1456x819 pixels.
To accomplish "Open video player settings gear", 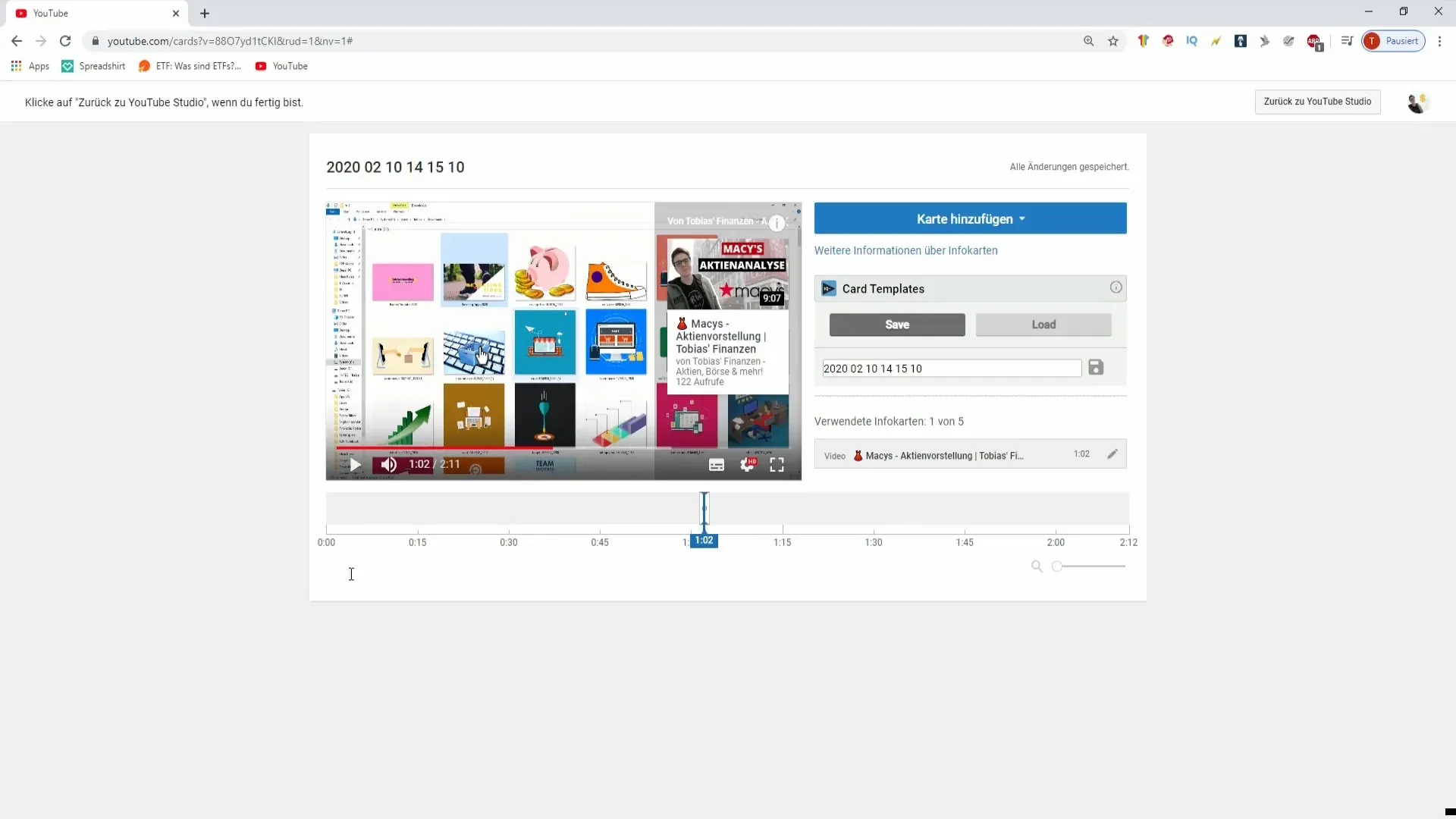I will coord(747,465).
